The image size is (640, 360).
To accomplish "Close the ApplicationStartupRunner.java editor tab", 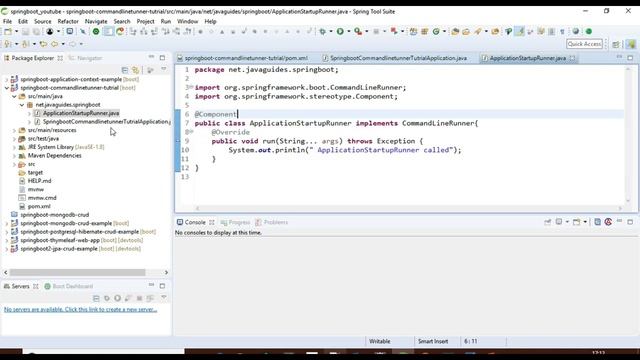I will pos(572,58).
